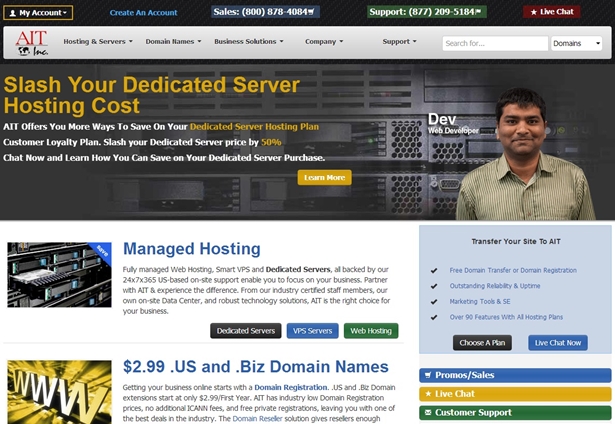The width and height of the screenshot is (615, 424).
Task: Open the green Customer Support bar
Action: (515, 413)
